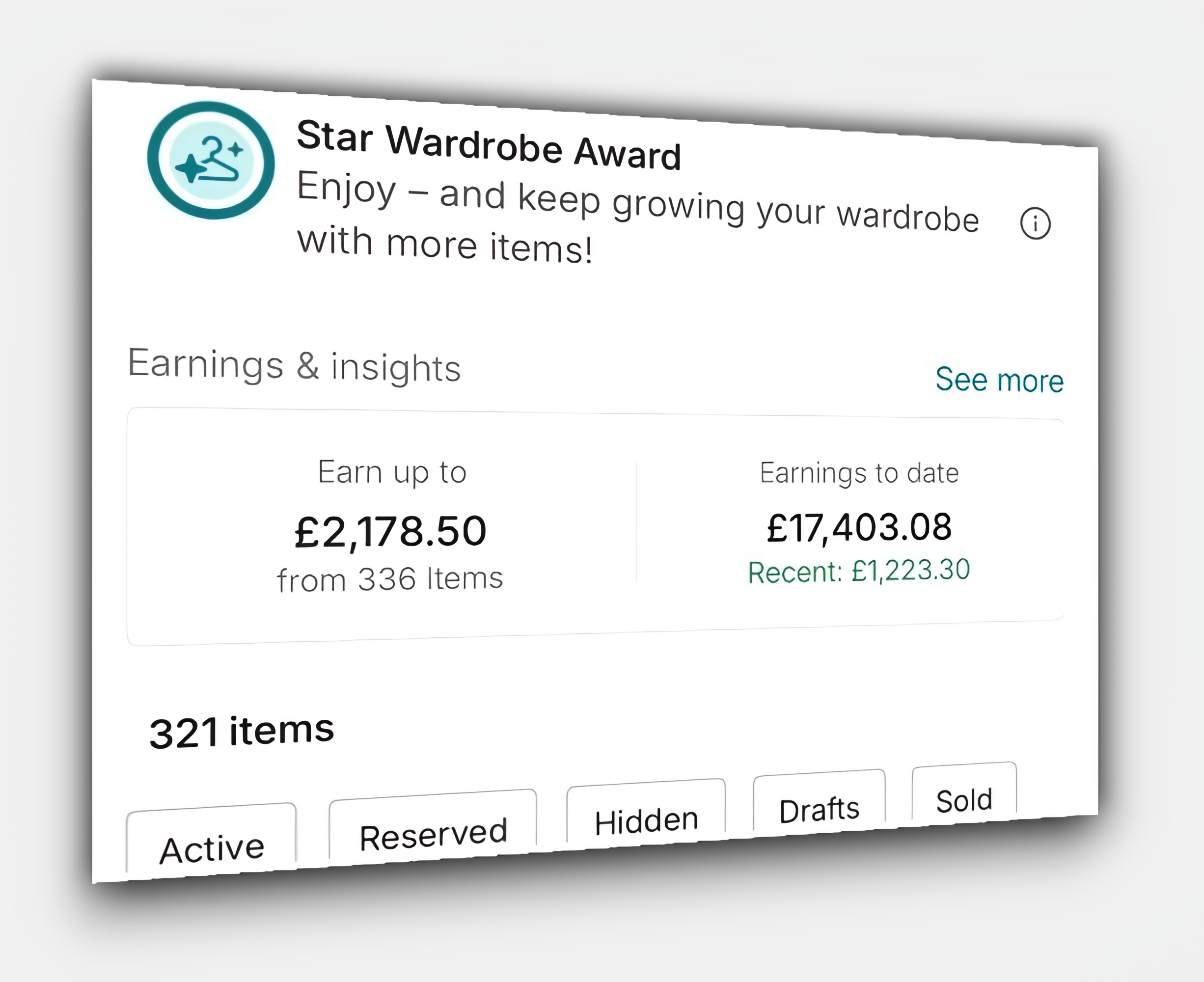
Task: Select the Earnings to date label
Action: coord(859,472)
